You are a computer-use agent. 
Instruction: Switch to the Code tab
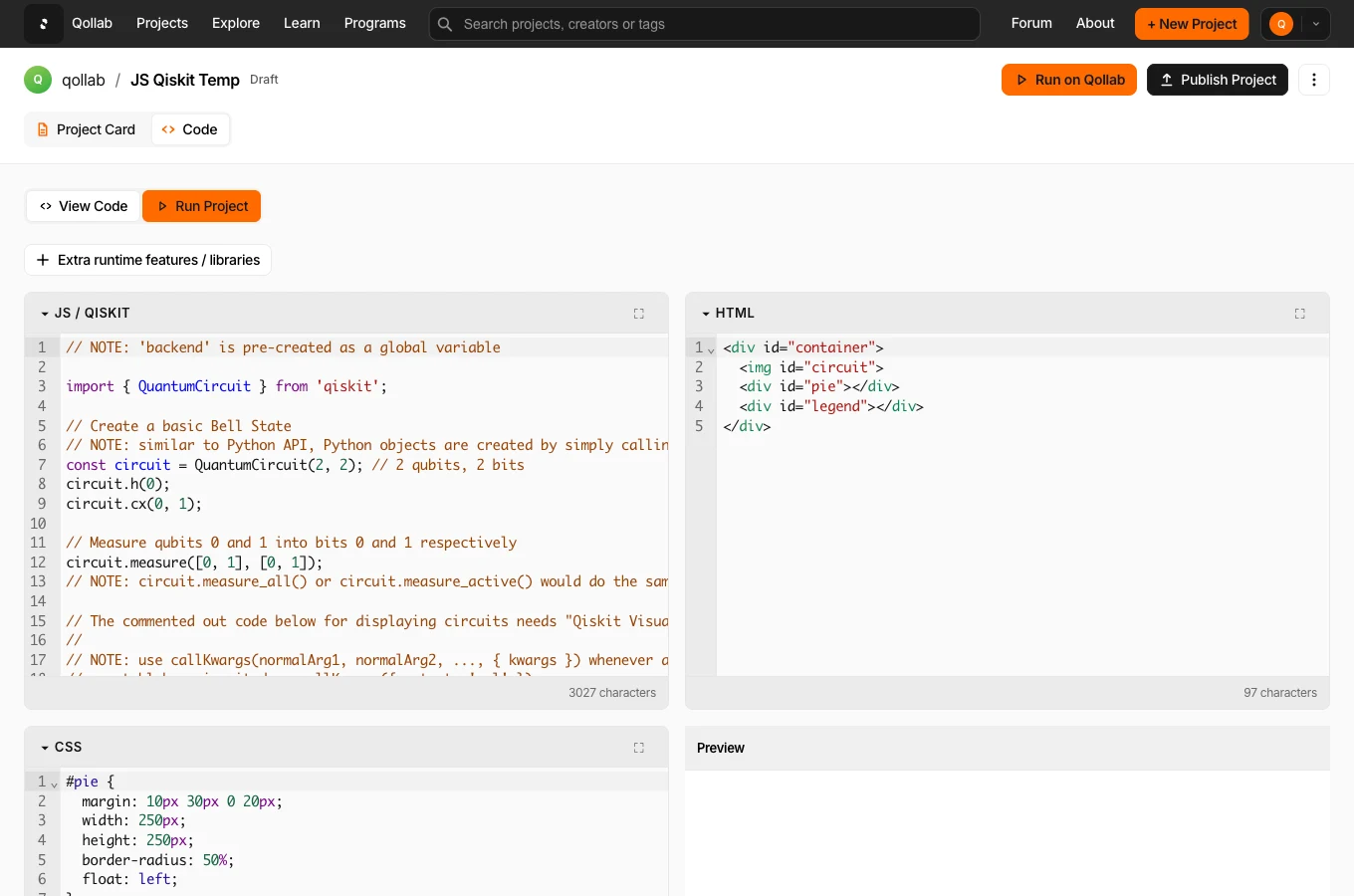[x=189, y=129]
